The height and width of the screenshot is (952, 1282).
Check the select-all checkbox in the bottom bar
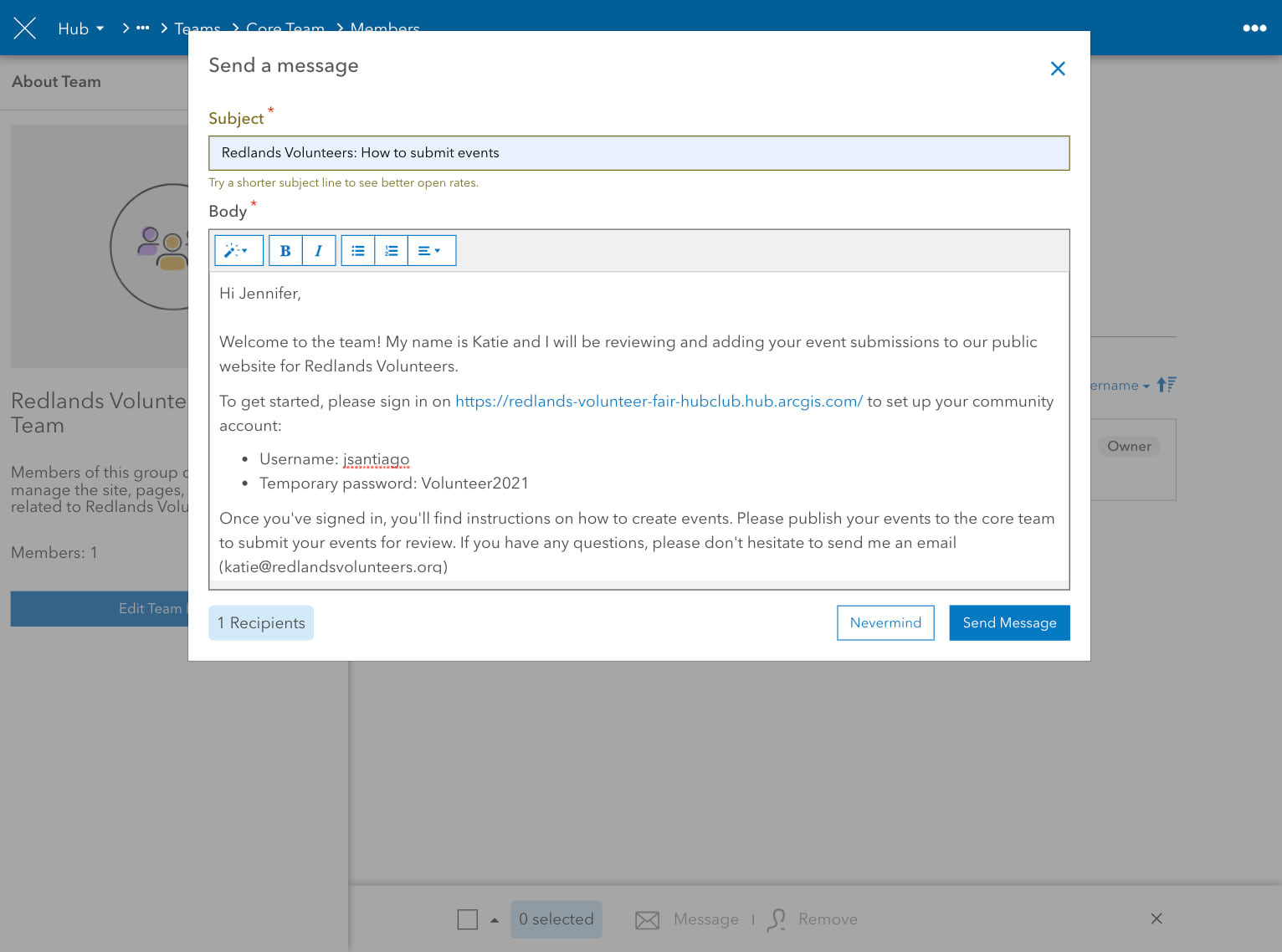click(x=467, y=919)
